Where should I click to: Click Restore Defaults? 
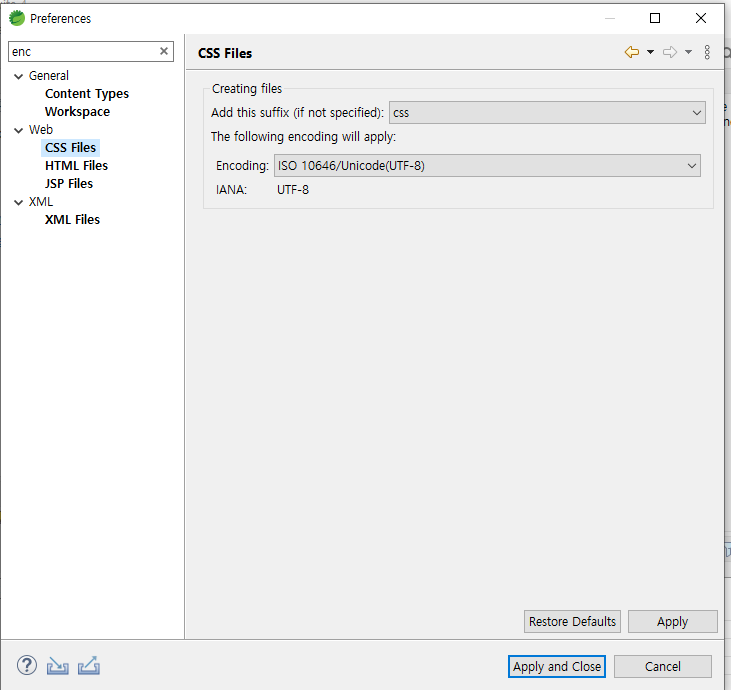[x=572, y=621]
